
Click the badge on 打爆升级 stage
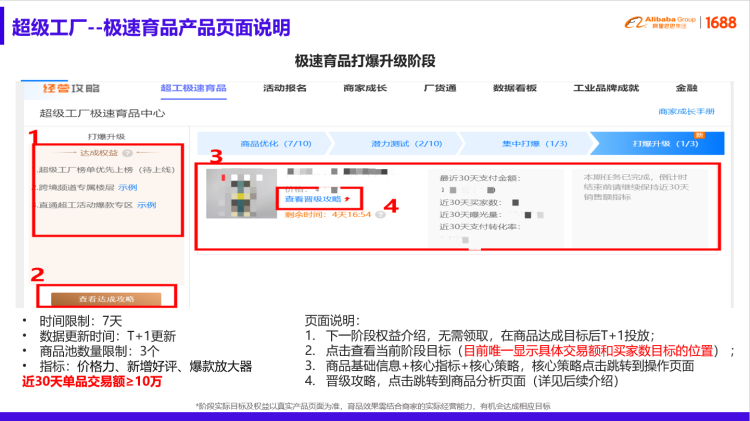[x=700, y=134]
